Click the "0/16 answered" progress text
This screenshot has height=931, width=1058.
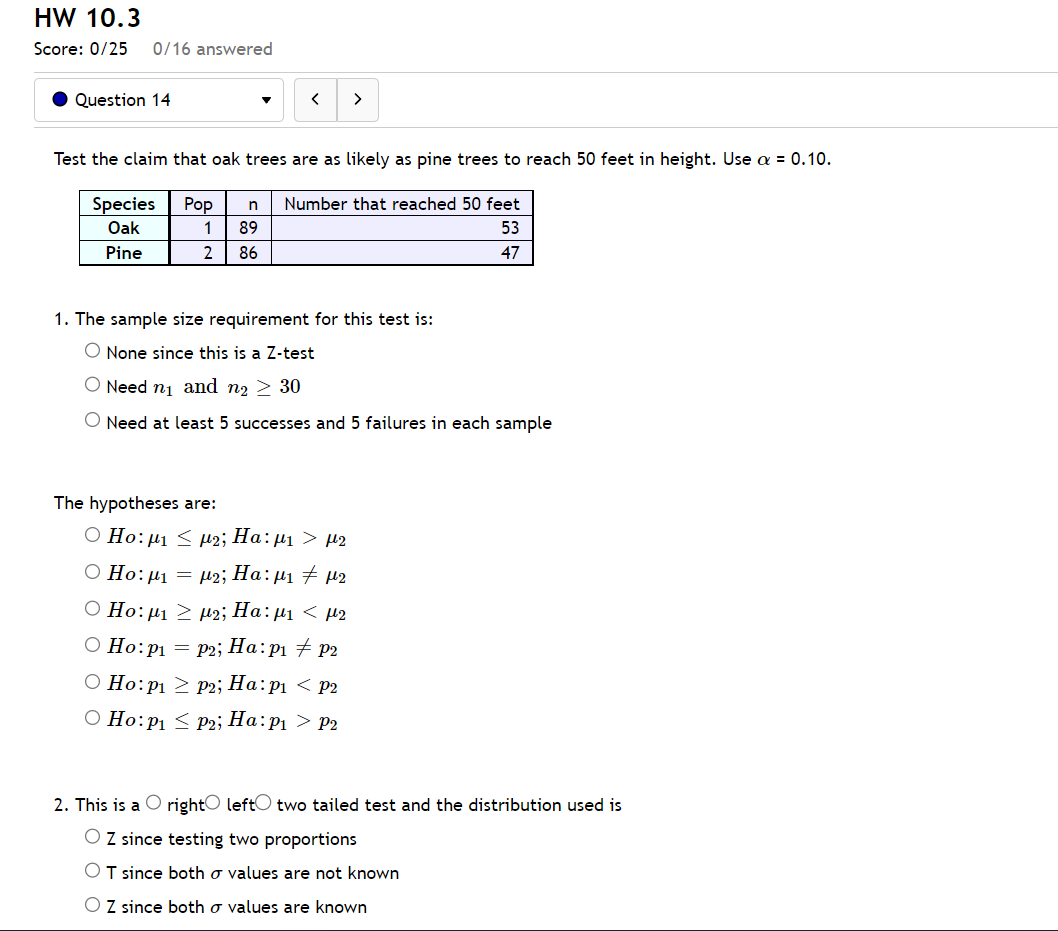[212, 48]
